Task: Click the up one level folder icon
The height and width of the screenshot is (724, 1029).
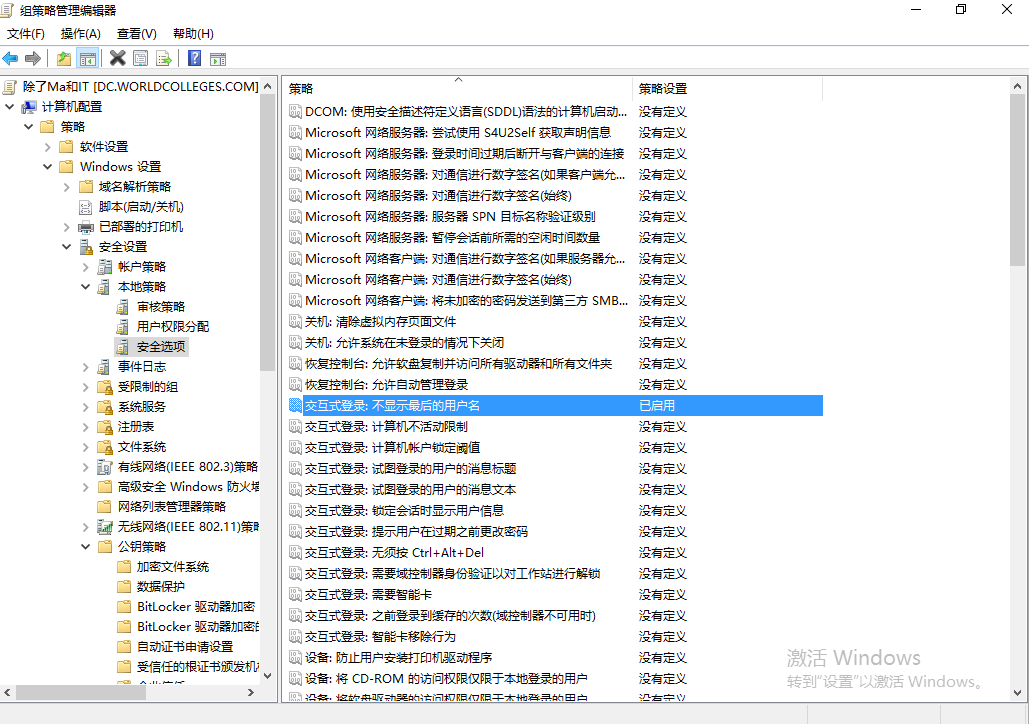Action: 64,59
